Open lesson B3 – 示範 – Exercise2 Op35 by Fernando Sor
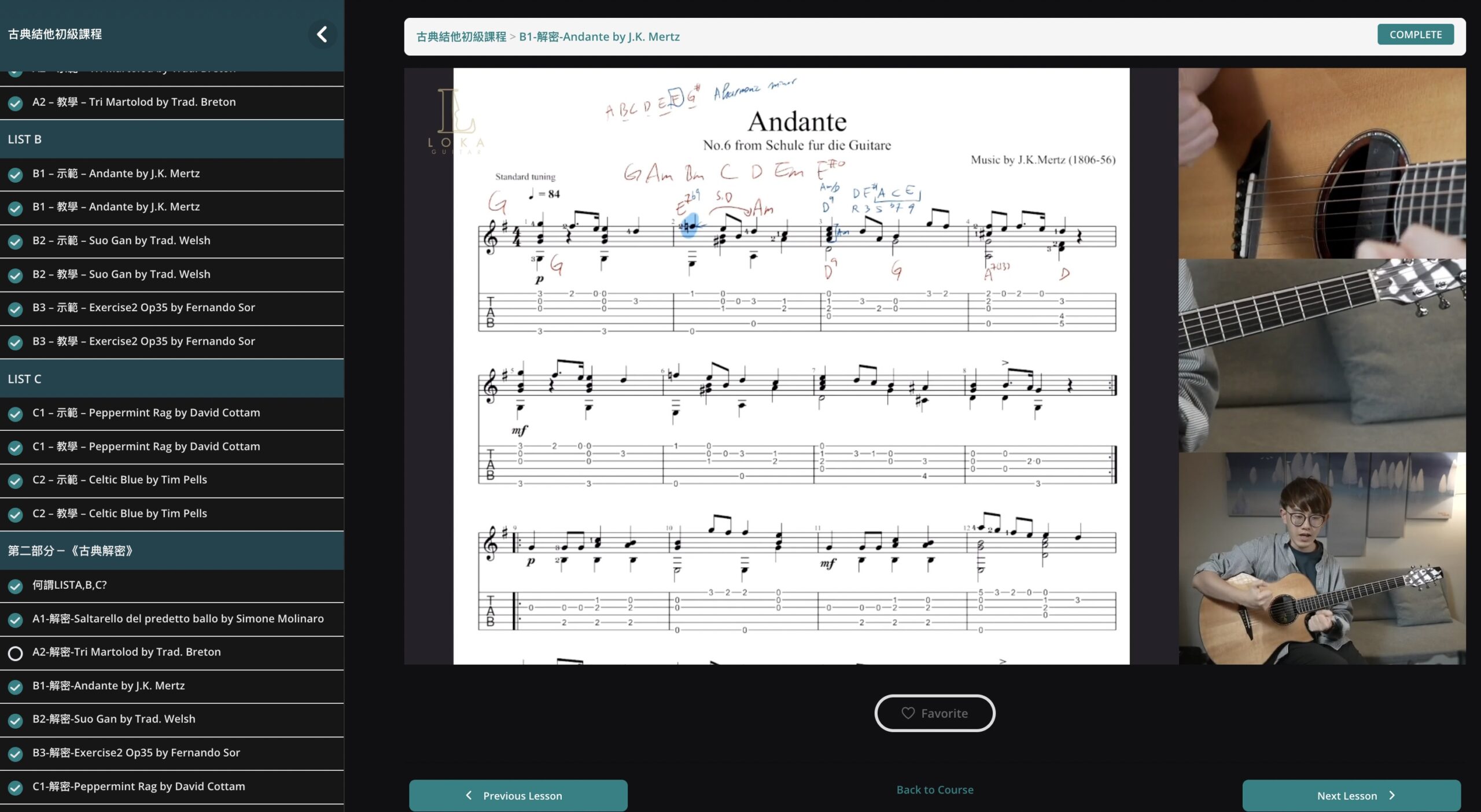 172,308
